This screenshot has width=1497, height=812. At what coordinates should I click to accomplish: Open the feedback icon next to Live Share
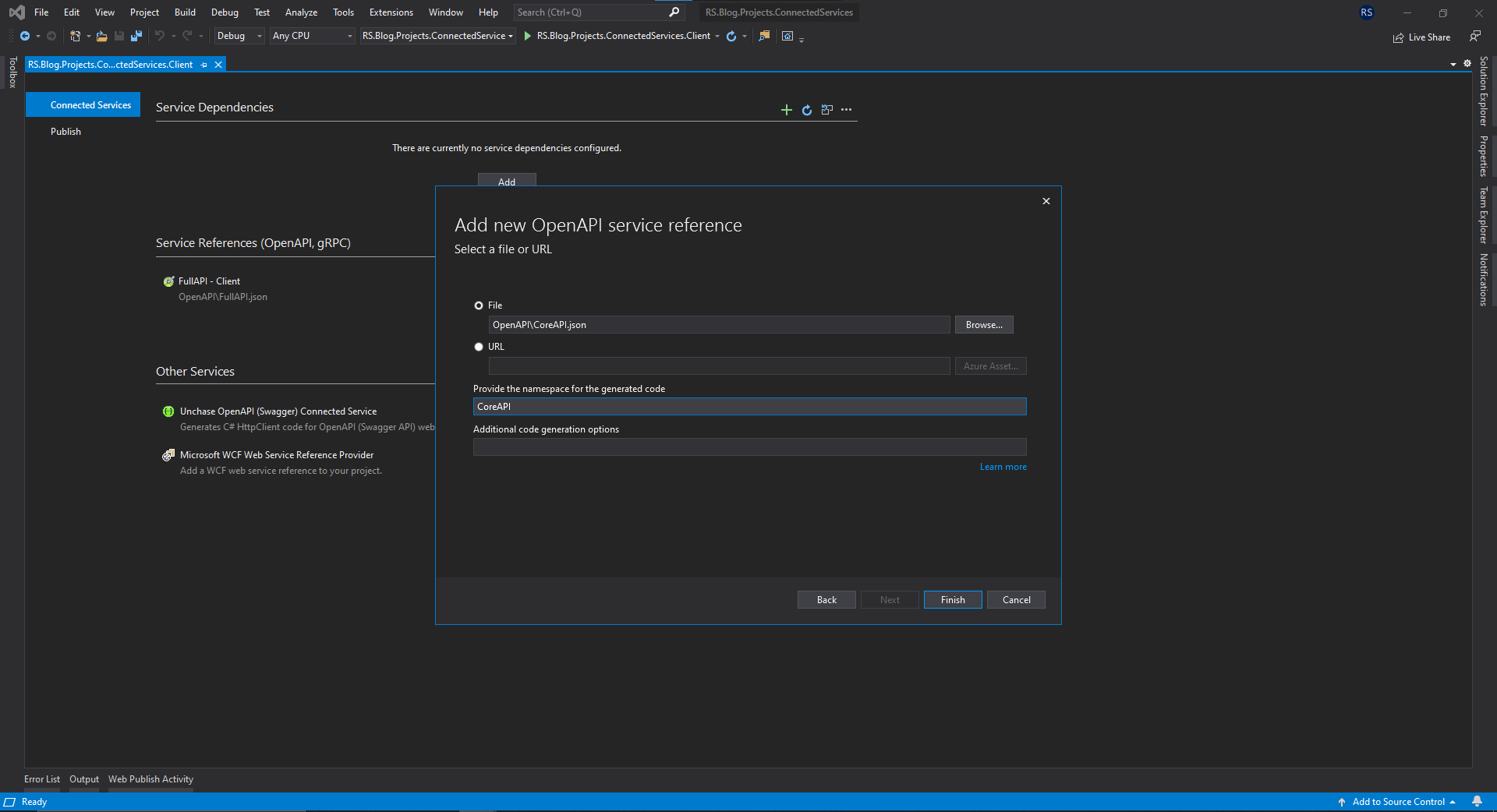[x=1475, y=37]
